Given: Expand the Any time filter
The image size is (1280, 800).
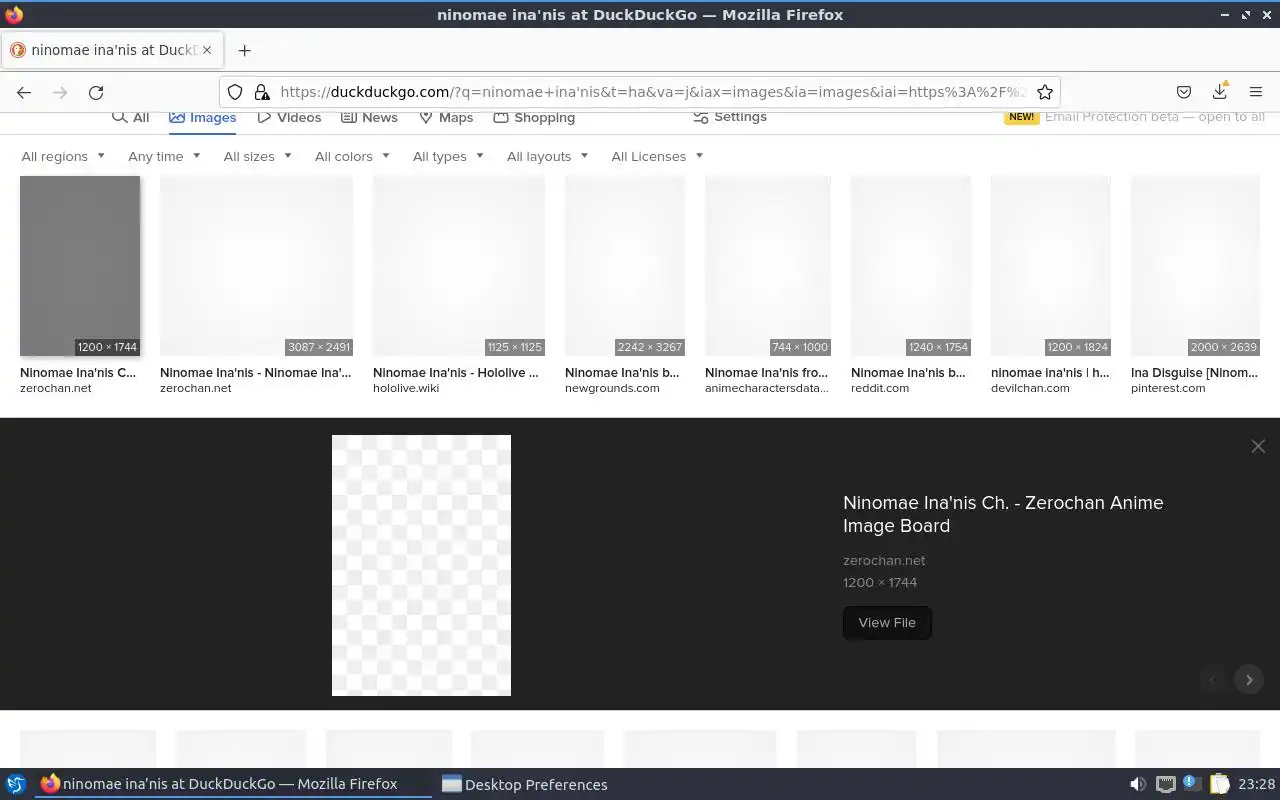Looking at the screenshot, I should (x=164, y=156).
